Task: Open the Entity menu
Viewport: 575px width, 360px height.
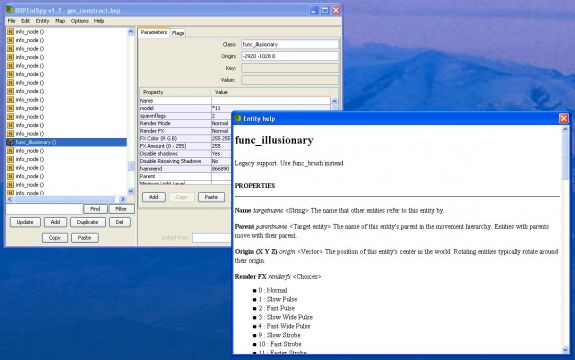Action: point(42,21)
